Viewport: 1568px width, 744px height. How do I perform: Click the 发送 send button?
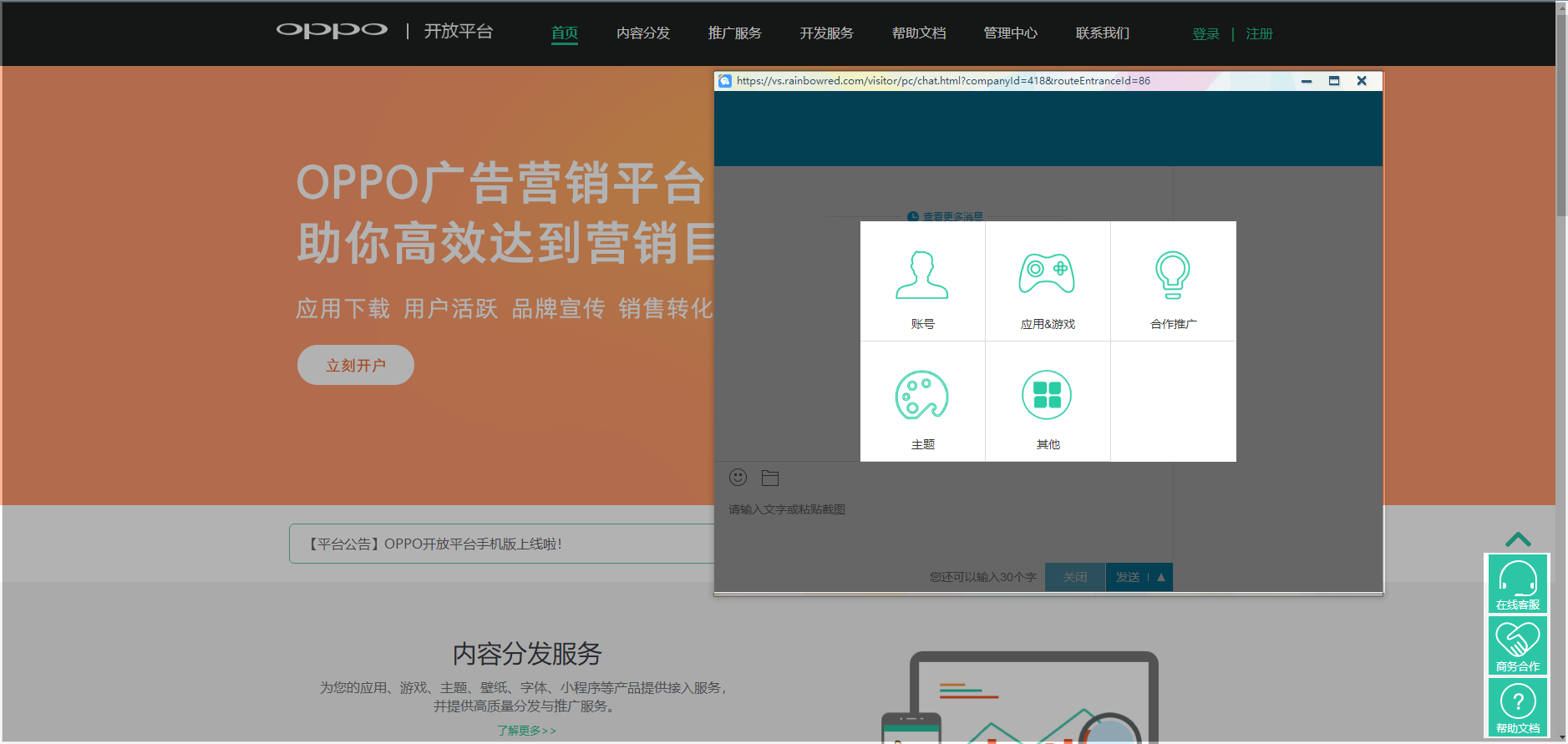point(1128,577)
